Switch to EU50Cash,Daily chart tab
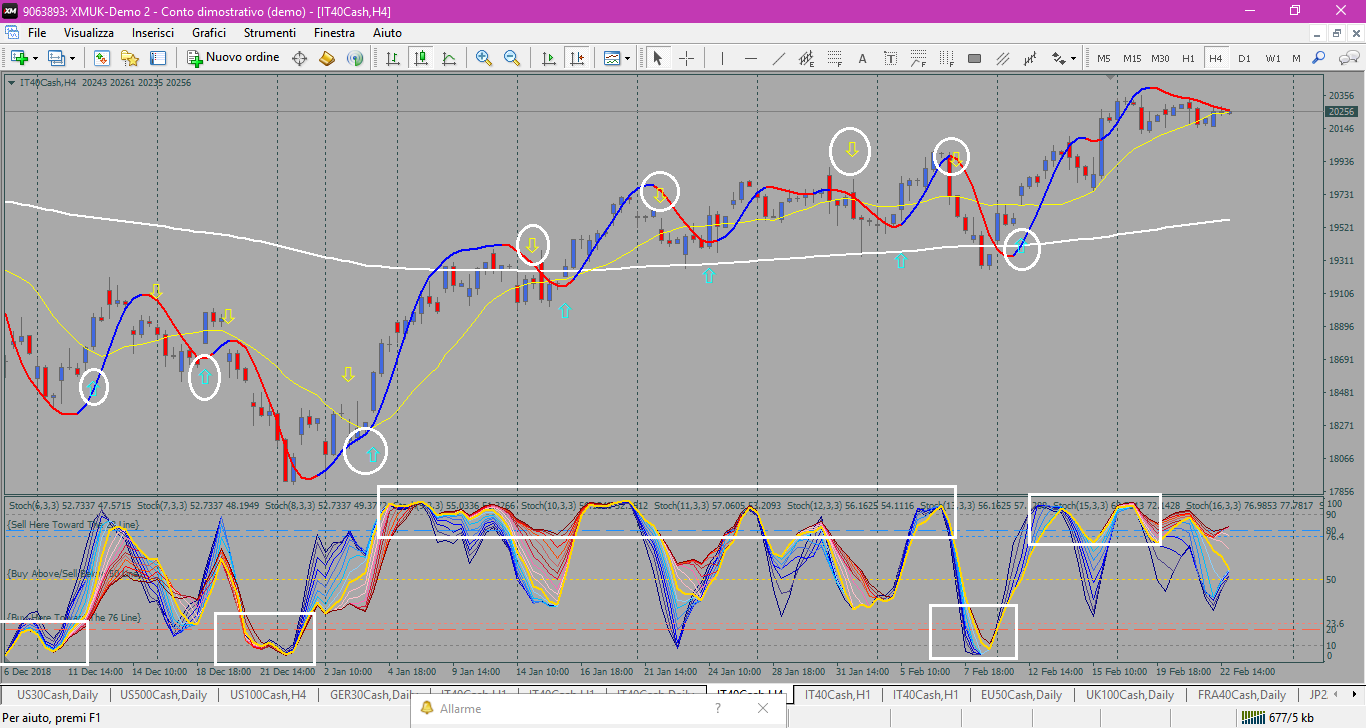The image size is (1366, 728). click(1021, 695)
